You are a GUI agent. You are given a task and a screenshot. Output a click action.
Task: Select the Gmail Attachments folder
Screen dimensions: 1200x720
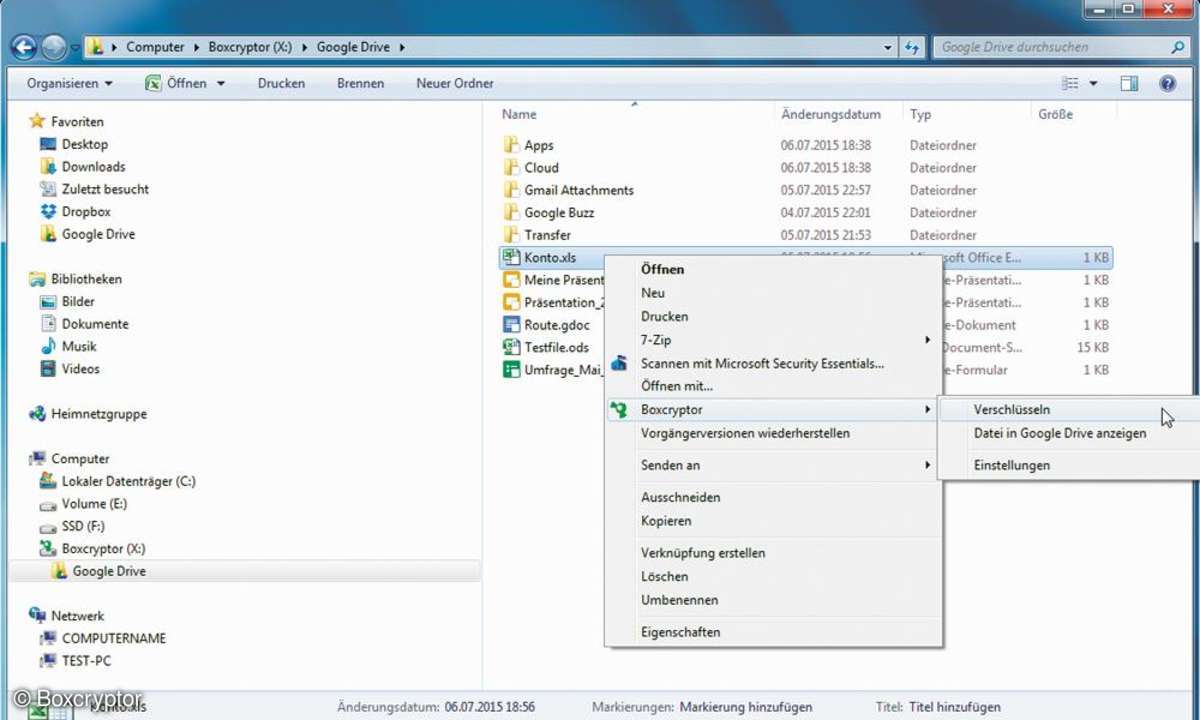(579, 190)
